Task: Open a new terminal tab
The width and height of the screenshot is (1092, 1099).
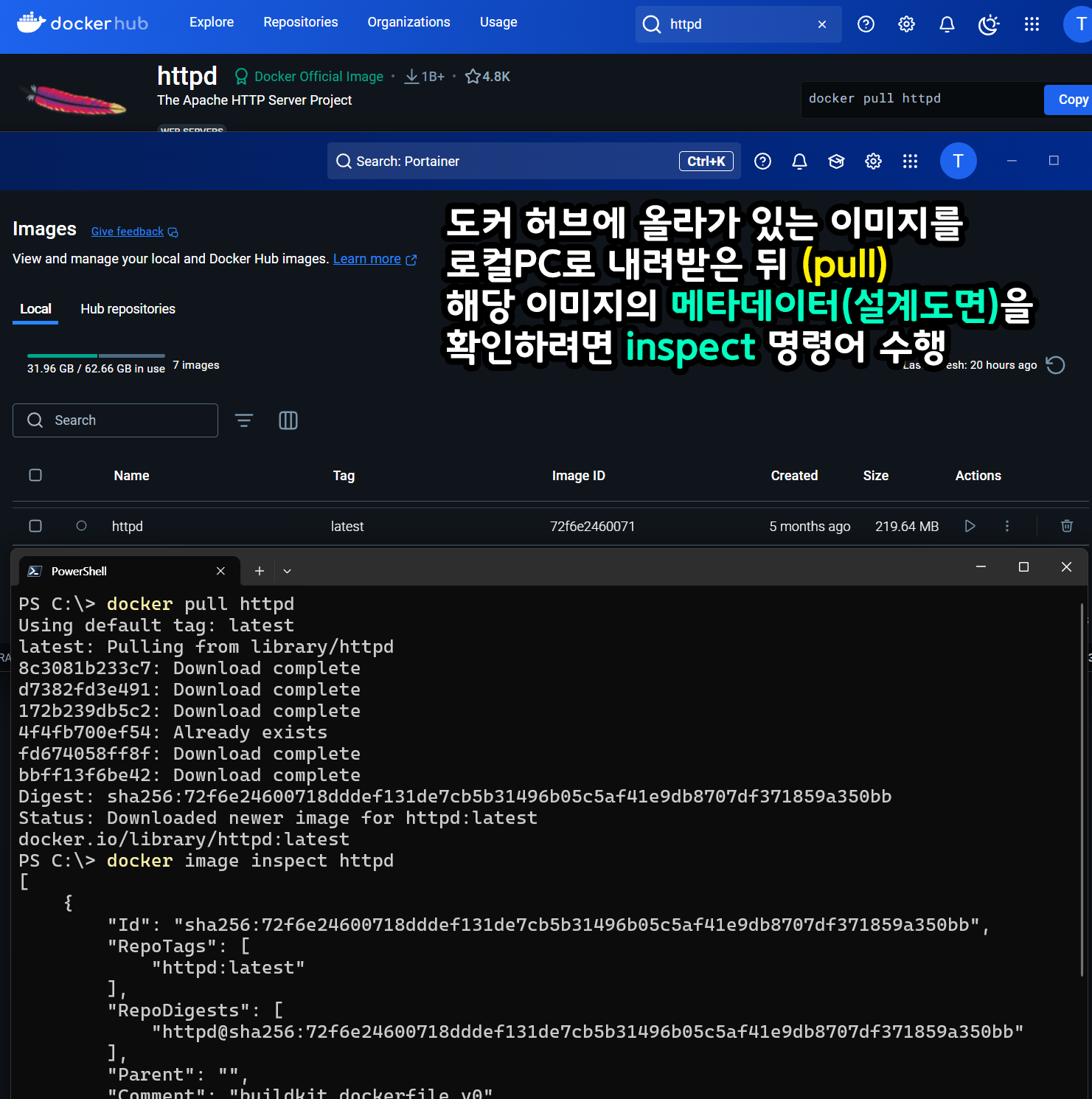Action: coord(260,571)
